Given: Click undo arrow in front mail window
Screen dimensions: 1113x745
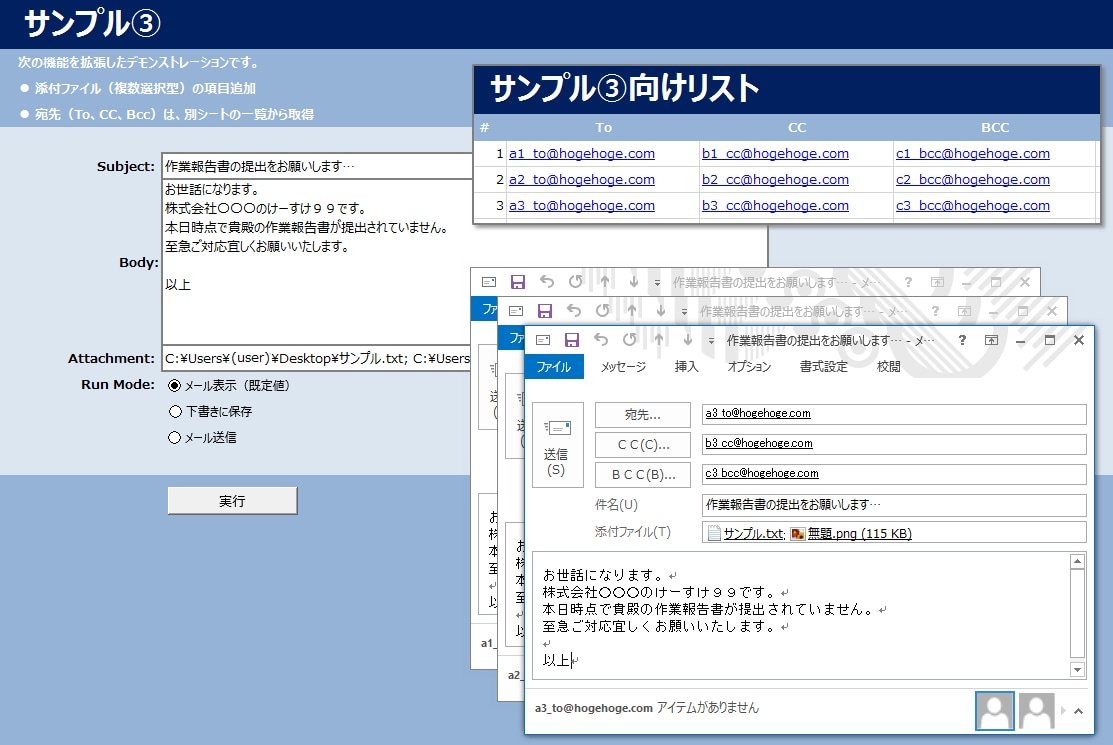Looking at the screenshot, I should point(601,340).
